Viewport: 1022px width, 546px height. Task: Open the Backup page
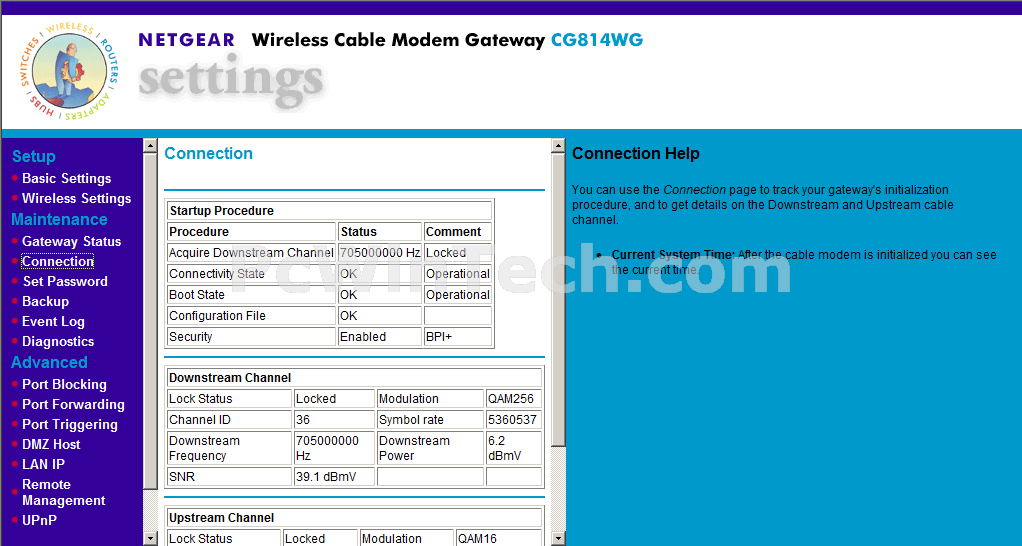pyautogui.click(x=46, y=302)
